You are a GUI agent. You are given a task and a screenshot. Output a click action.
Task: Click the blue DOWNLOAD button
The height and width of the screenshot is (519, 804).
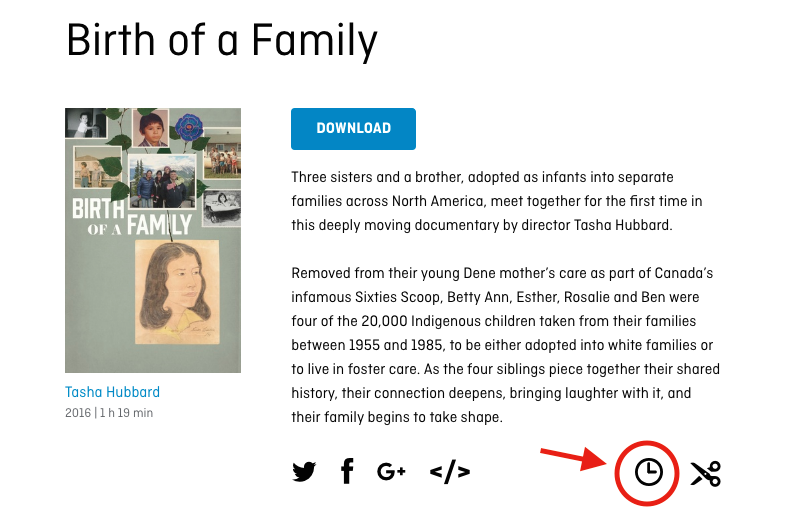(353, 129)
